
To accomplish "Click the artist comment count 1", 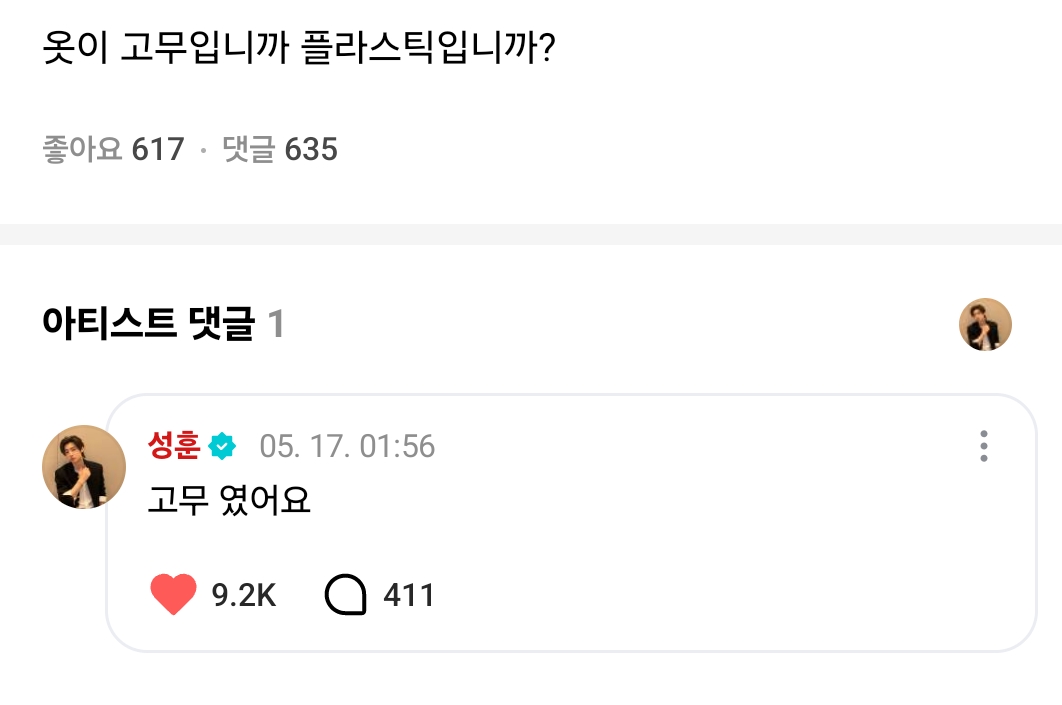I will coord(276,324).
